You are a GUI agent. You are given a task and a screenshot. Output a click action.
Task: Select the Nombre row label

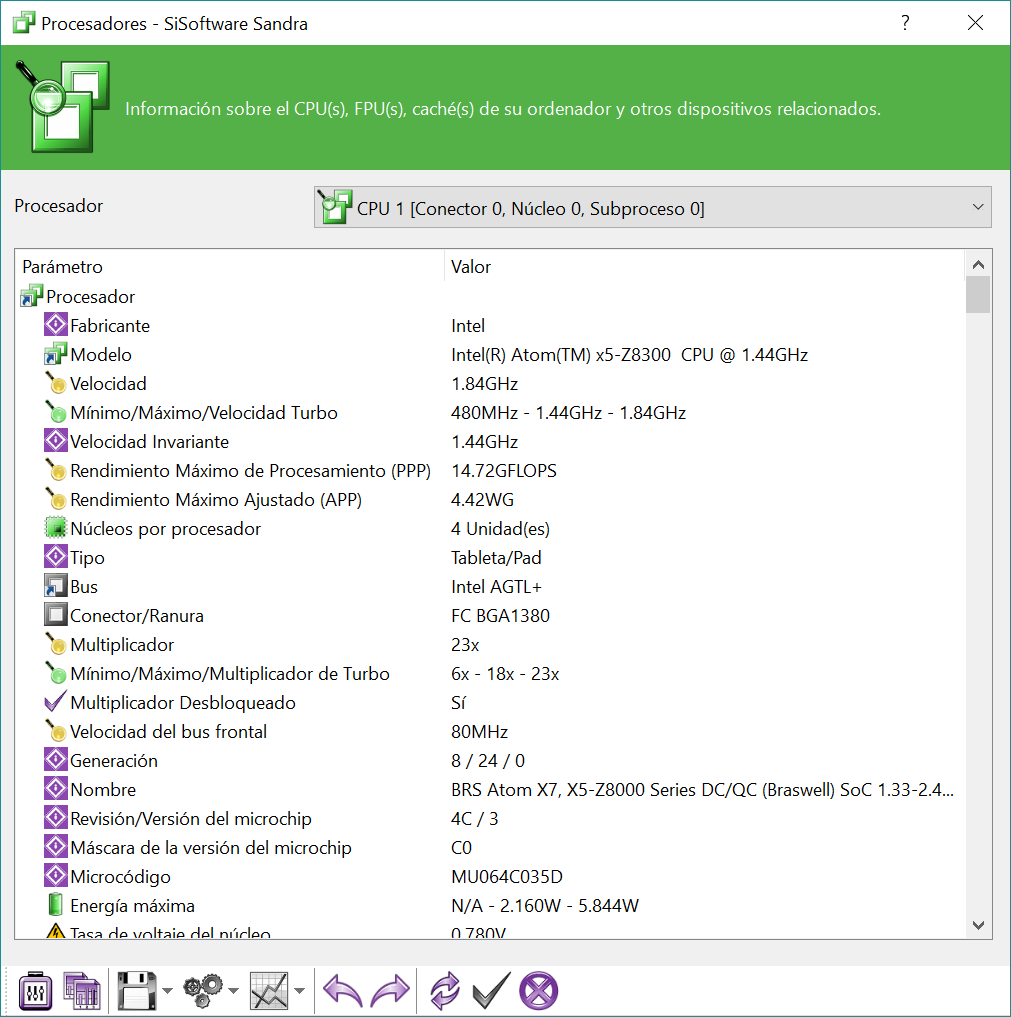click(x=103, y=790)
